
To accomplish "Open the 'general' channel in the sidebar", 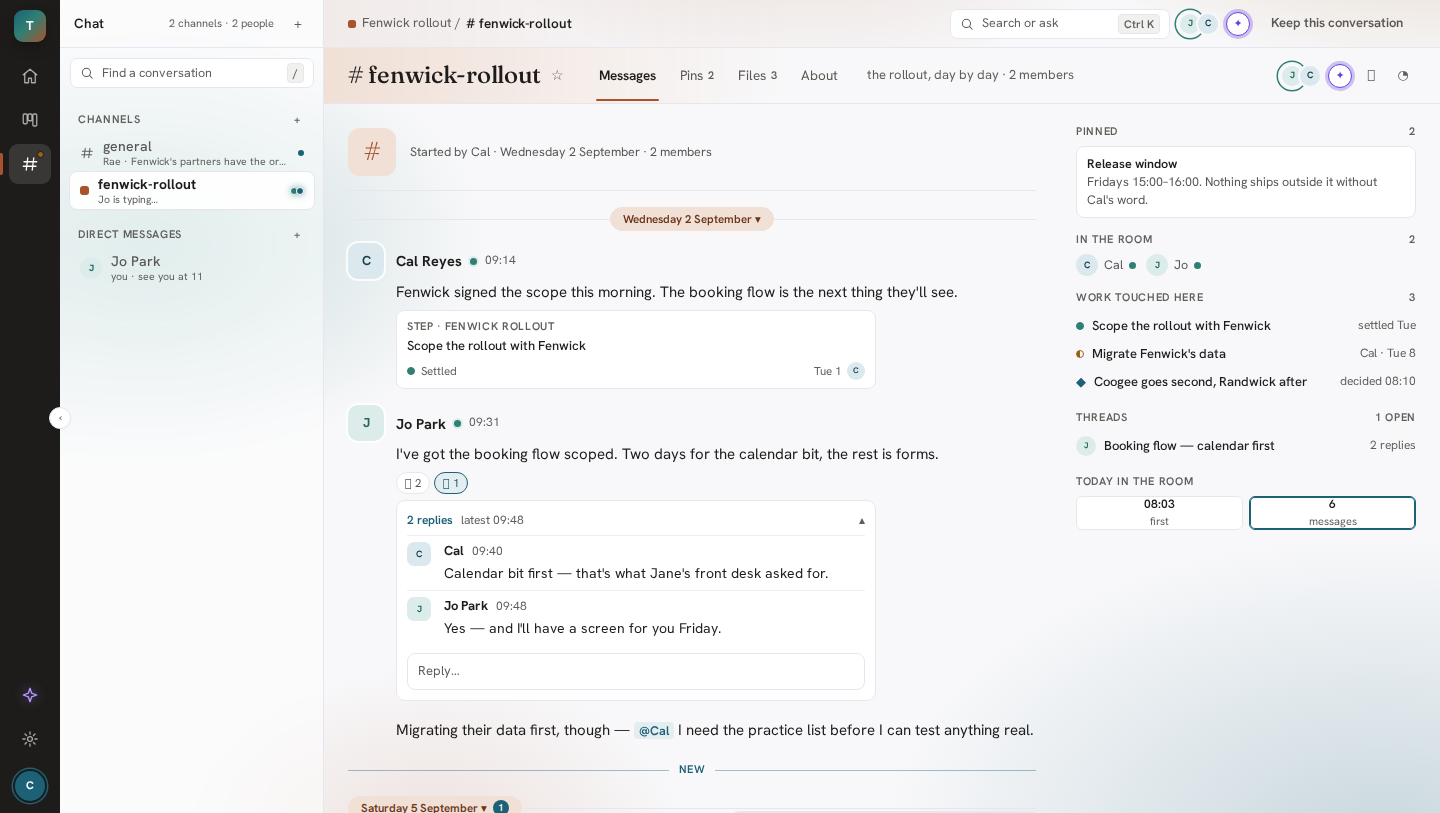I will click(192, 153).
